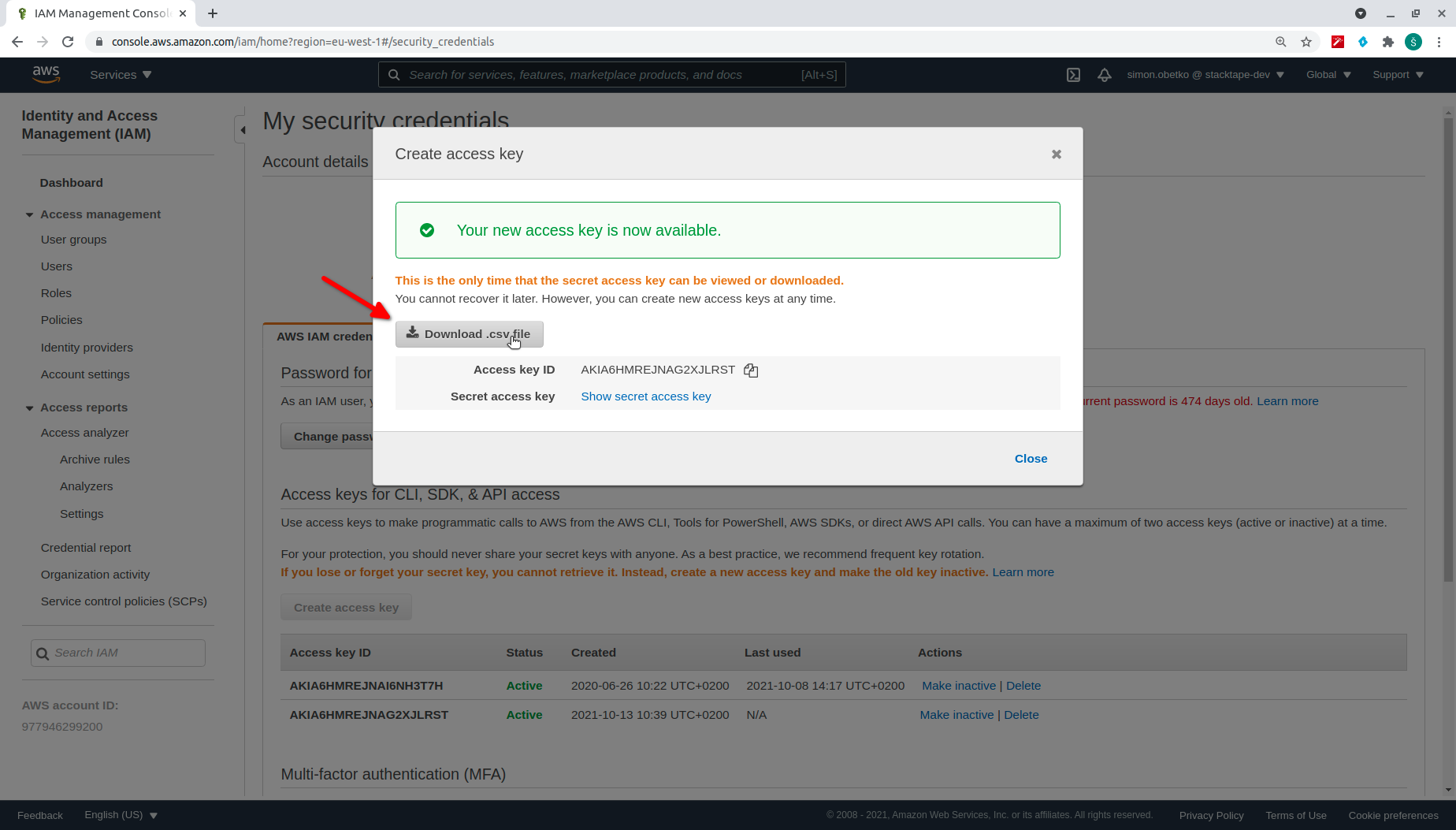Focus the Search IAM input field
The height and width of the screenshot is (830, 1456).
118,653
